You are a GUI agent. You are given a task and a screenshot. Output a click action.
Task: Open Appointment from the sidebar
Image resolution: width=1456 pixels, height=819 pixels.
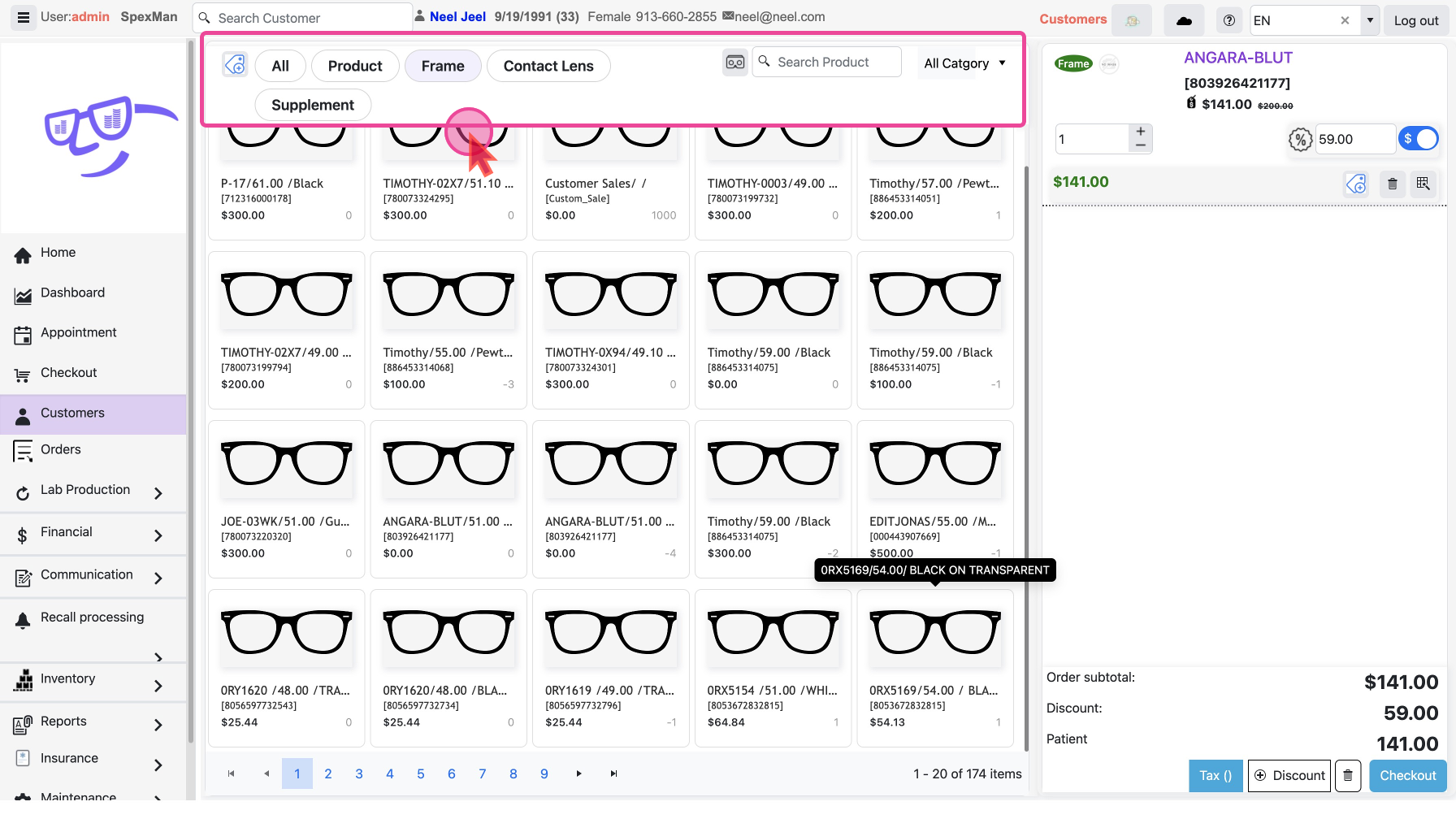[x=78, y=332]
